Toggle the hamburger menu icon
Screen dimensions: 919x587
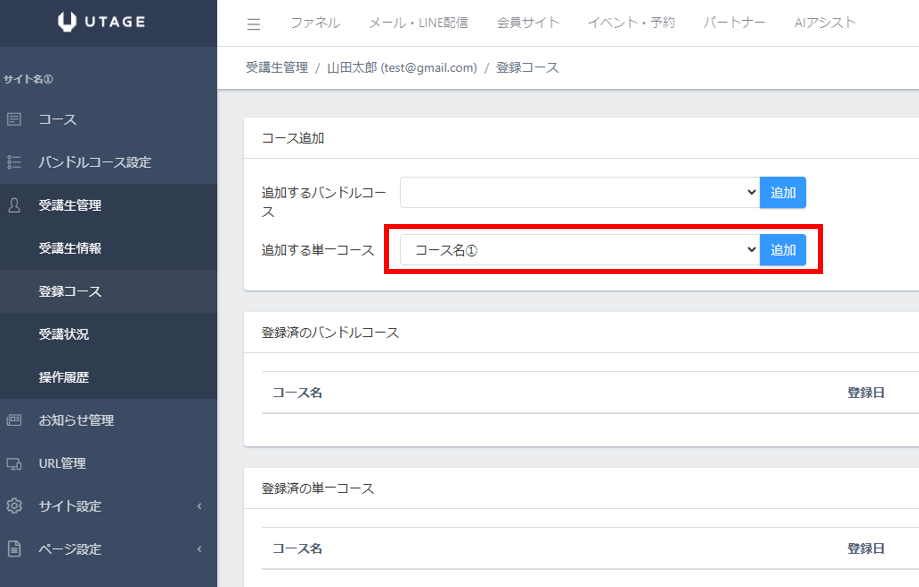[x=253, y=23]
